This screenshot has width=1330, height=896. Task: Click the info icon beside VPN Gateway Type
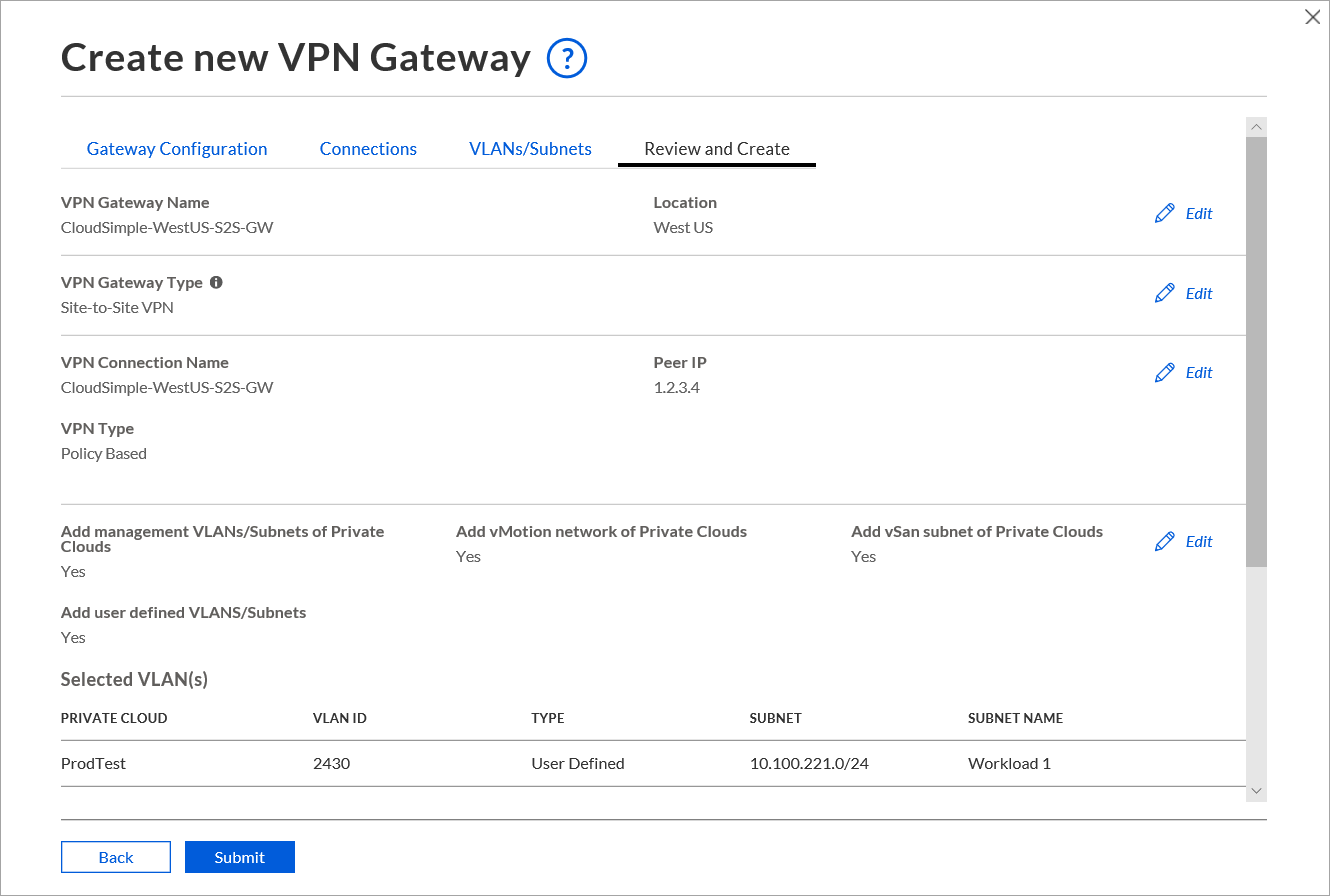(216, 283)
